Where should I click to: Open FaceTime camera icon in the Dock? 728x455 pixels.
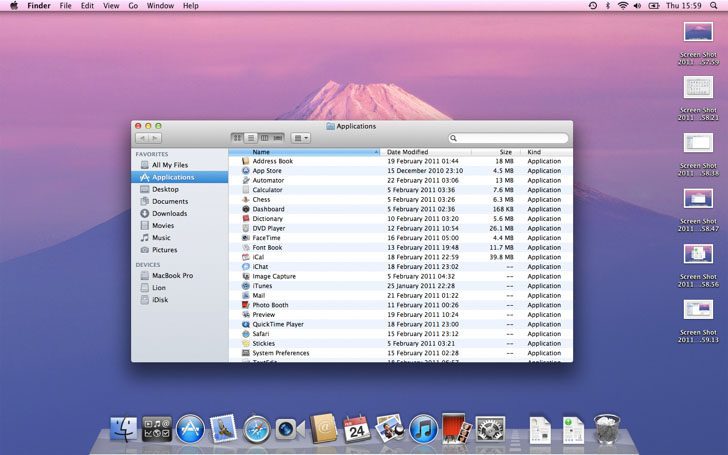(290, 429)
